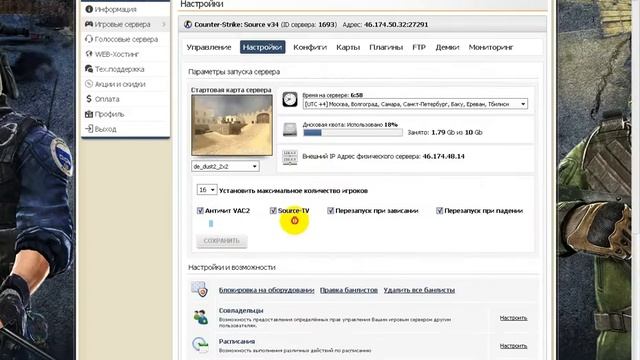This screenshot has width=640, height=360.
Task: Click the dollar icon for Оплата
Action: click(x=89, y=99)
